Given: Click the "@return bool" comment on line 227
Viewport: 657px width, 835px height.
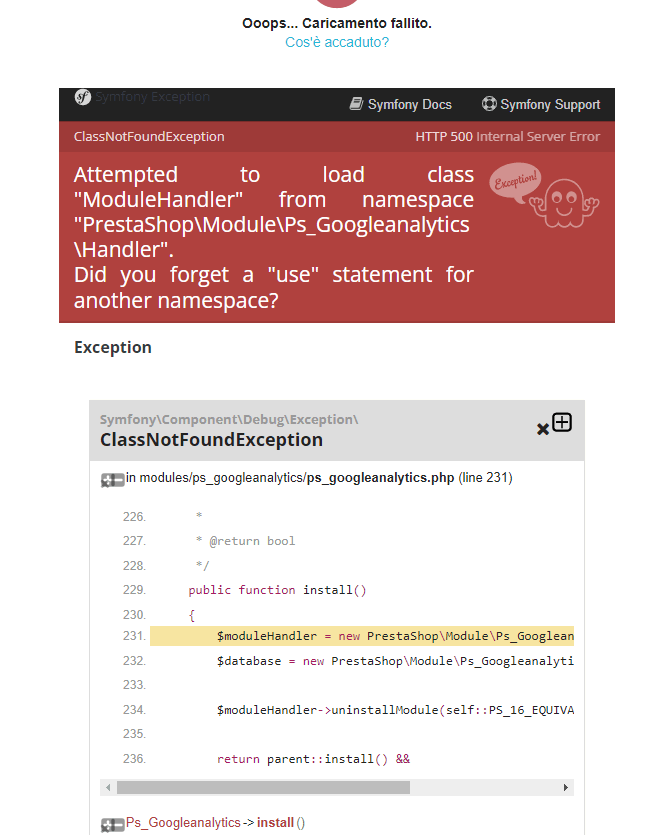Looking at the screenshot, I should click(252, 541).
